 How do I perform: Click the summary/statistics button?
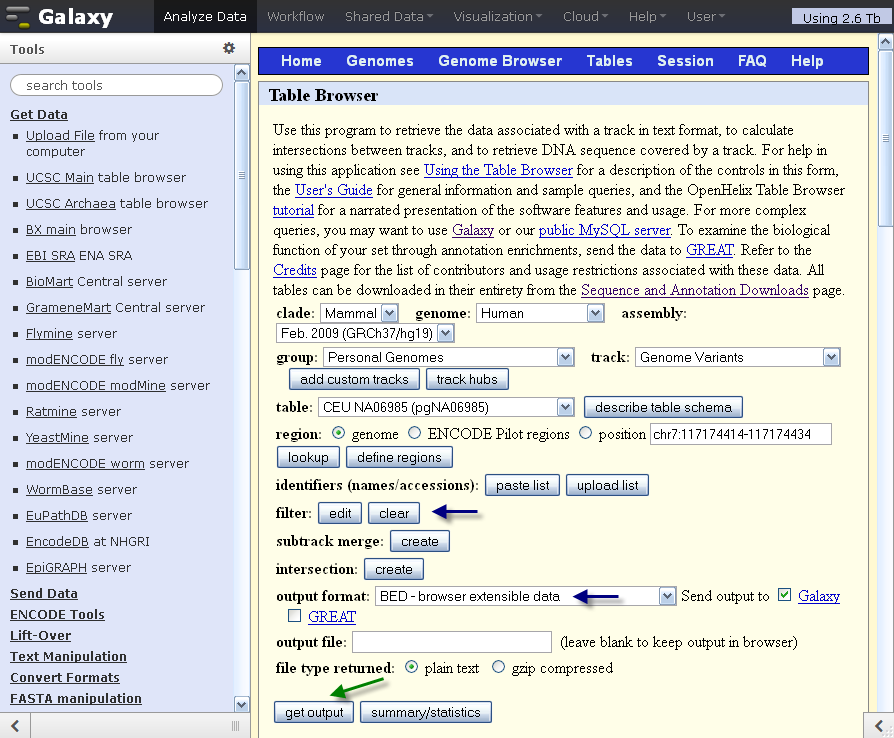pos(426,712)
